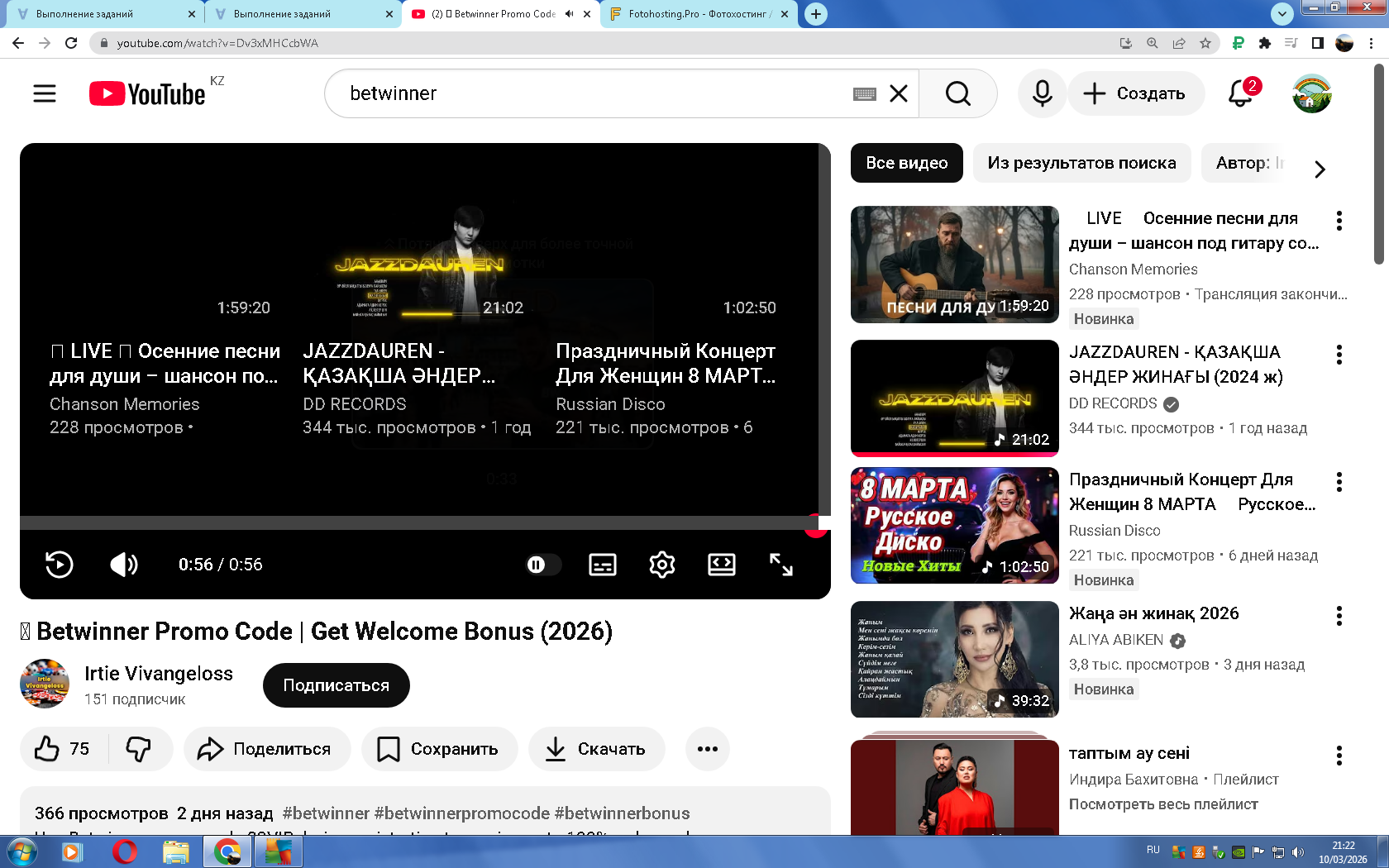Click the video progress bar

point(420,522)
